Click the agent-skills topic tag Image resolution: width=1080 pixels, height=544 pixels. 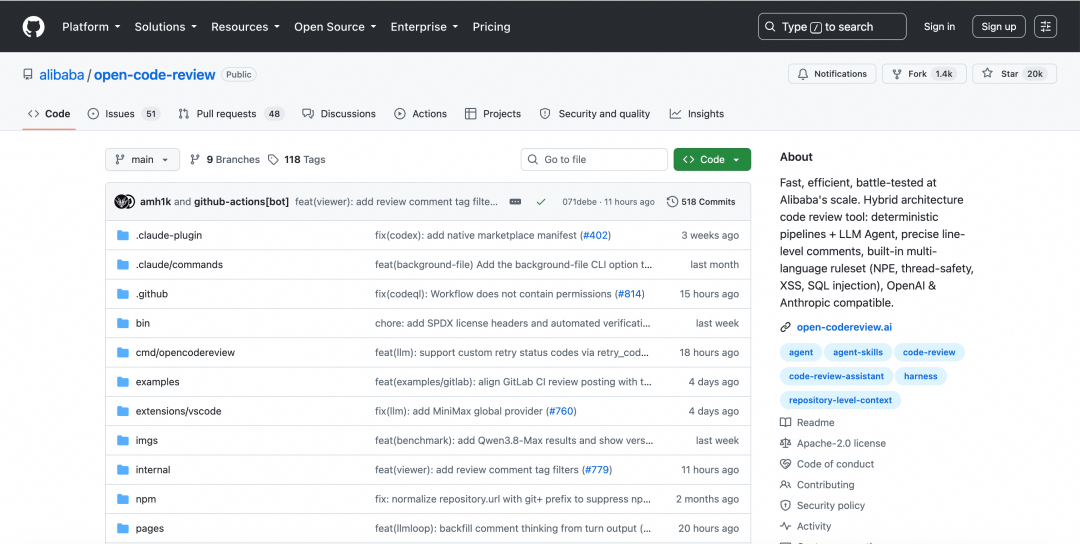[x=858, y=353]
